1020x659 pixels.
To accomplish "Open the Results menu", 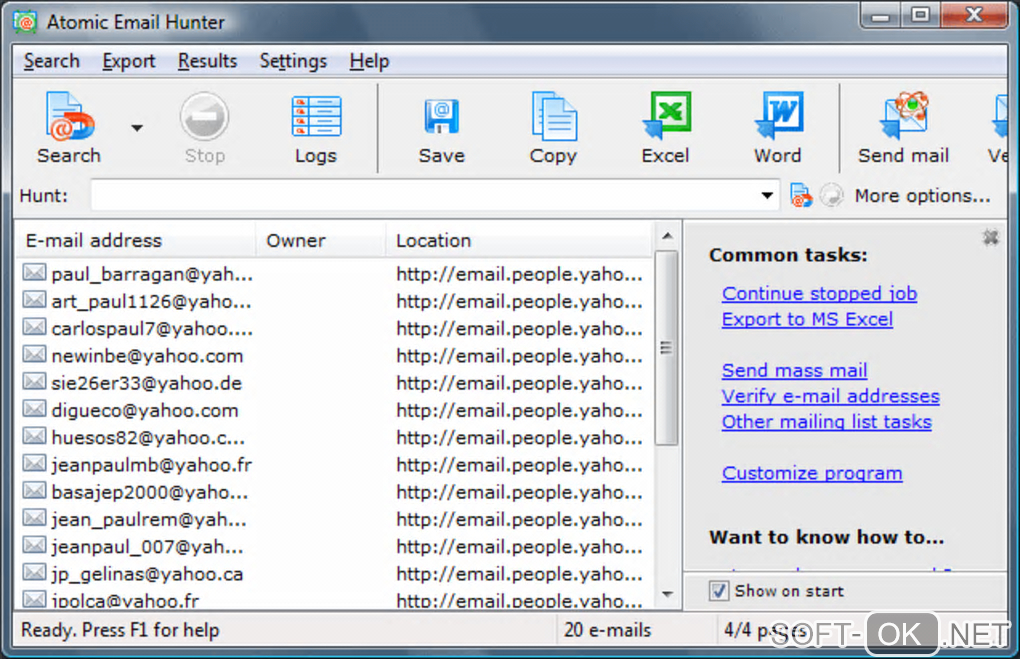I will 208,61.
